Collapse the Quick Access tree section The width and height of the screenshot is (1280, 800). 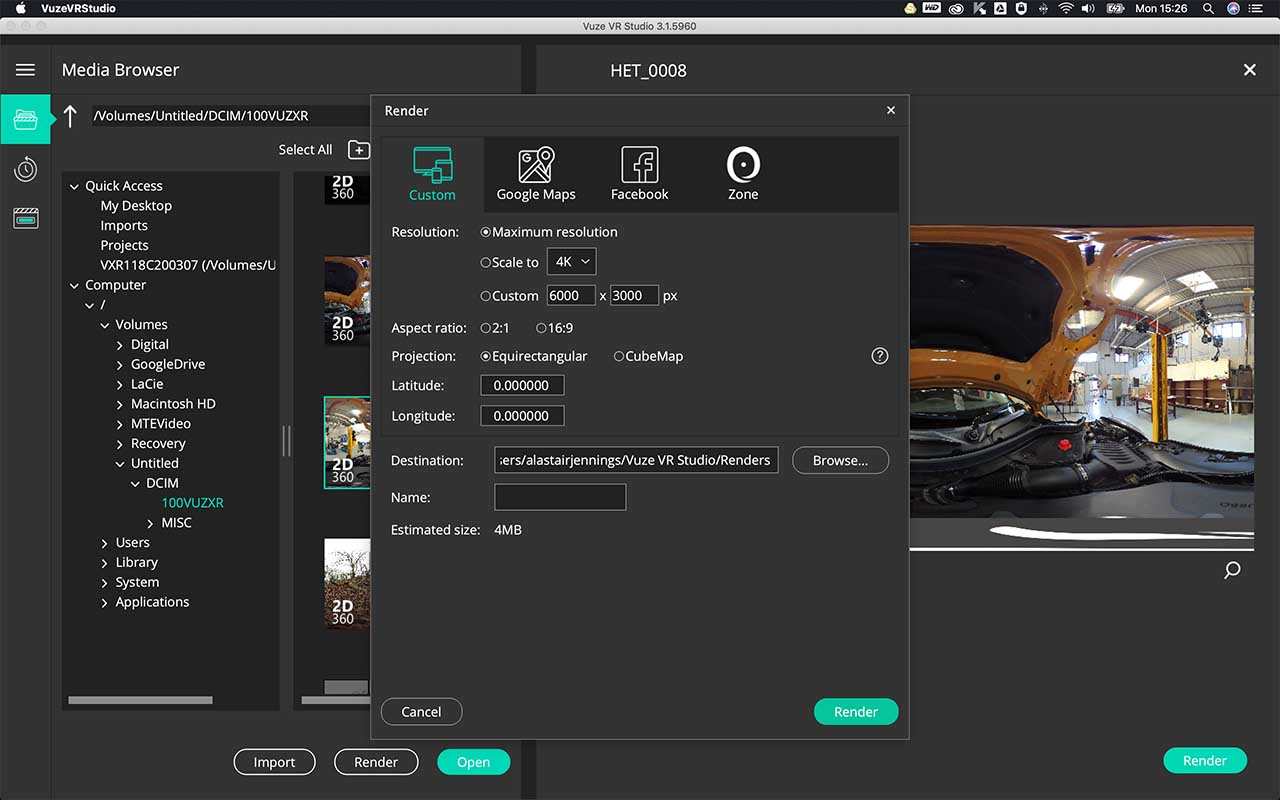tap(74, 186)
